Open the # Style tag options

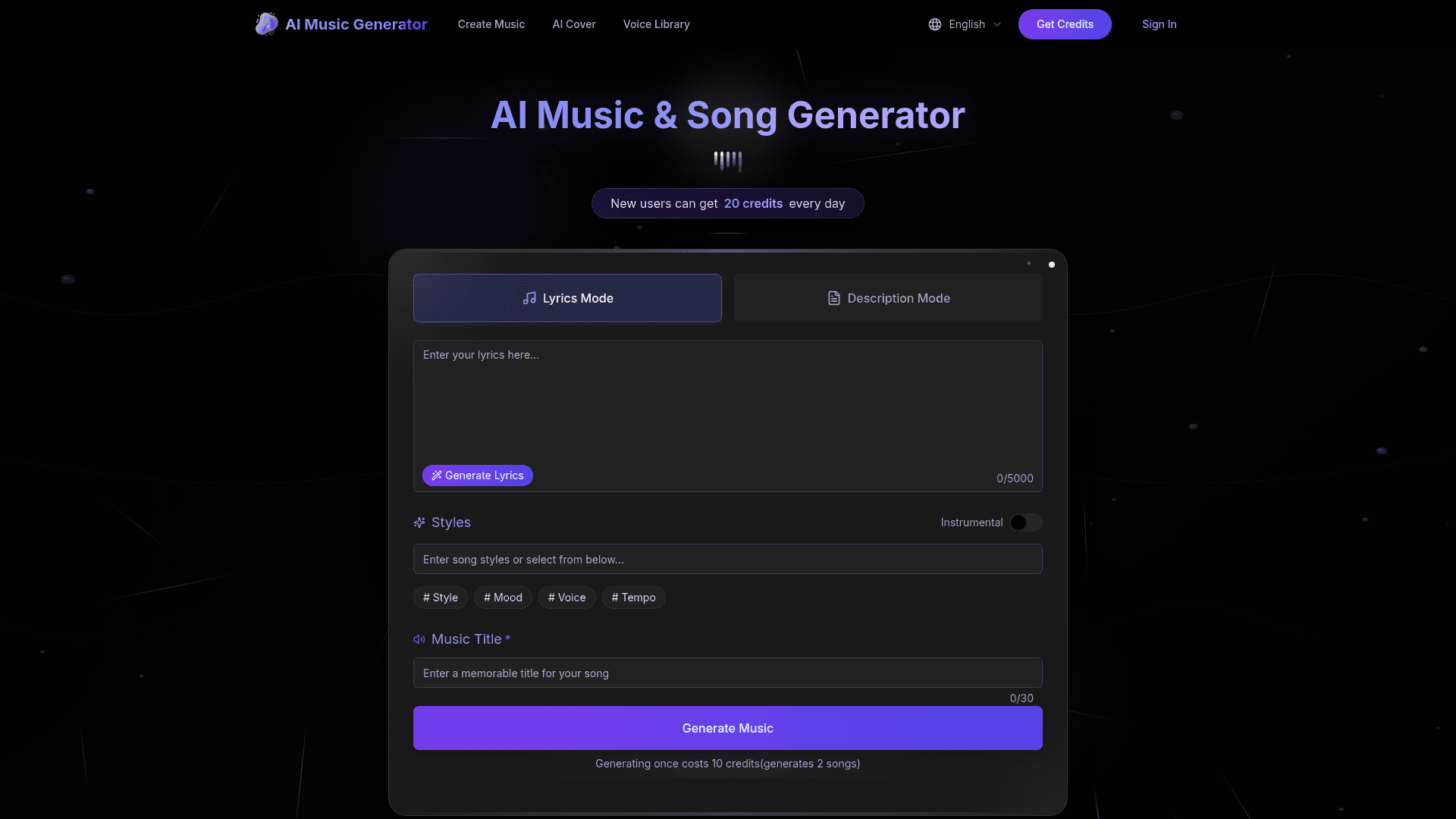[x=441, y=598]
